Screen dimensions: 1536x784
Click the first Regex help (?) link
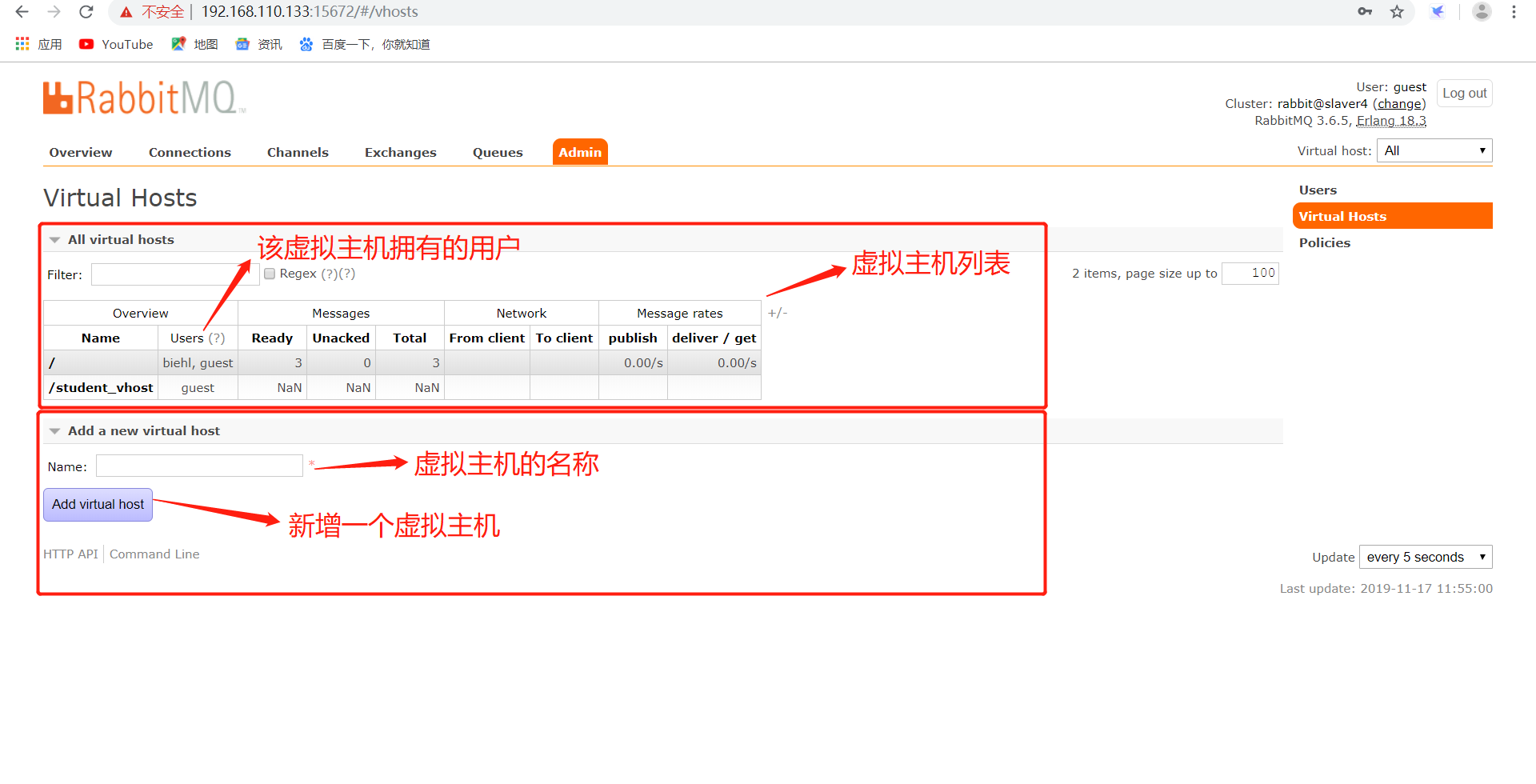click(329, 274)
